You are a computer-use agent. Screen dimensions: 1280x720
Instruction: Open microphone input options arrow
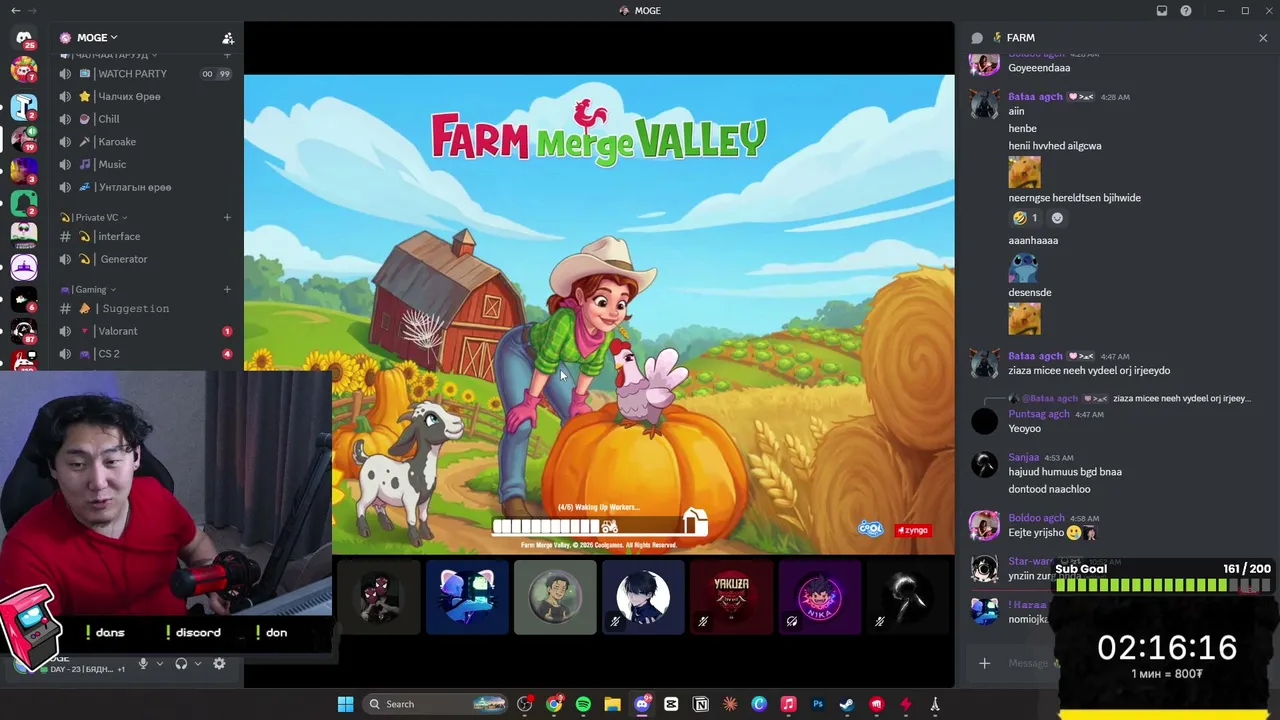pos(159,664)
